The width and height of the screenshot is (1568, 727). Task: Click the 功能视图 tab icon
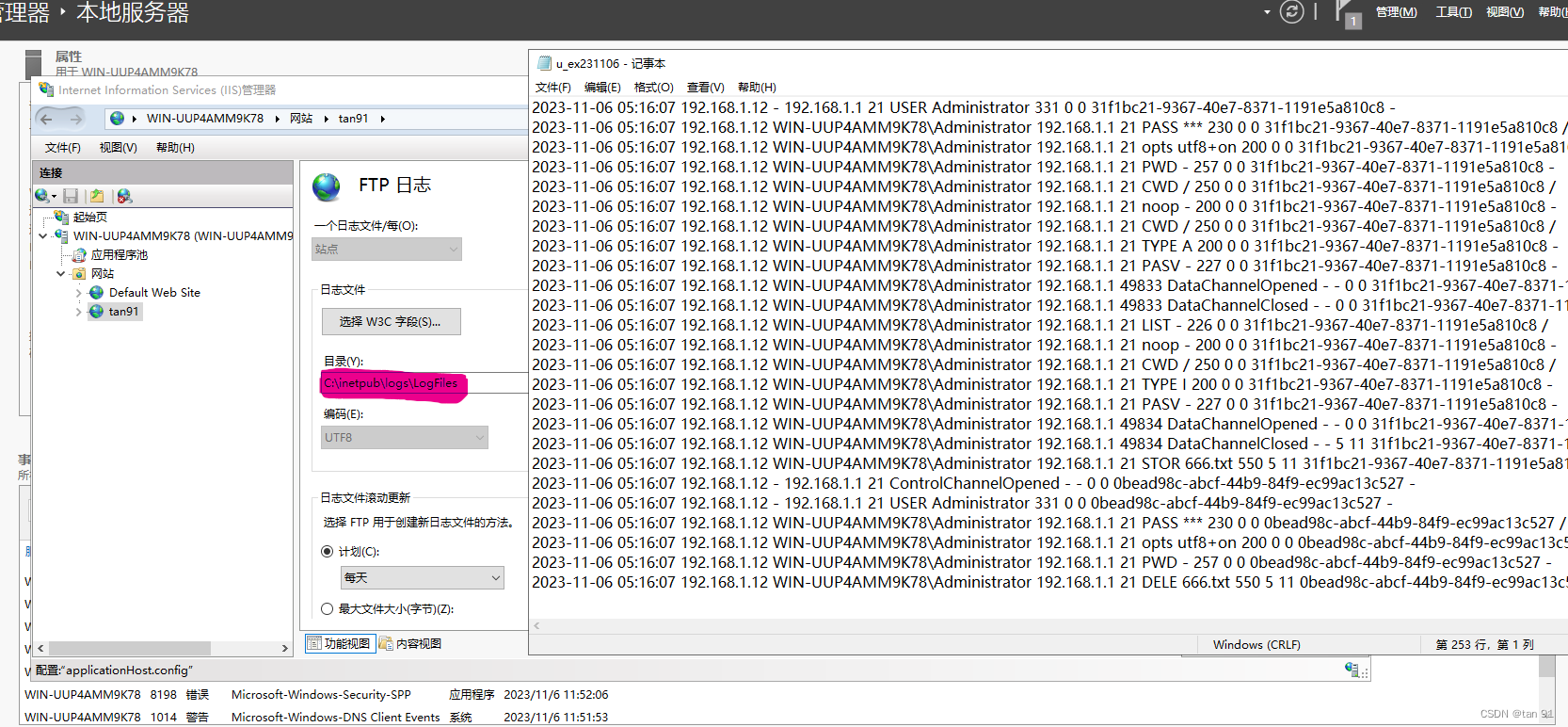pyautogui.click(x=314, y=643)
